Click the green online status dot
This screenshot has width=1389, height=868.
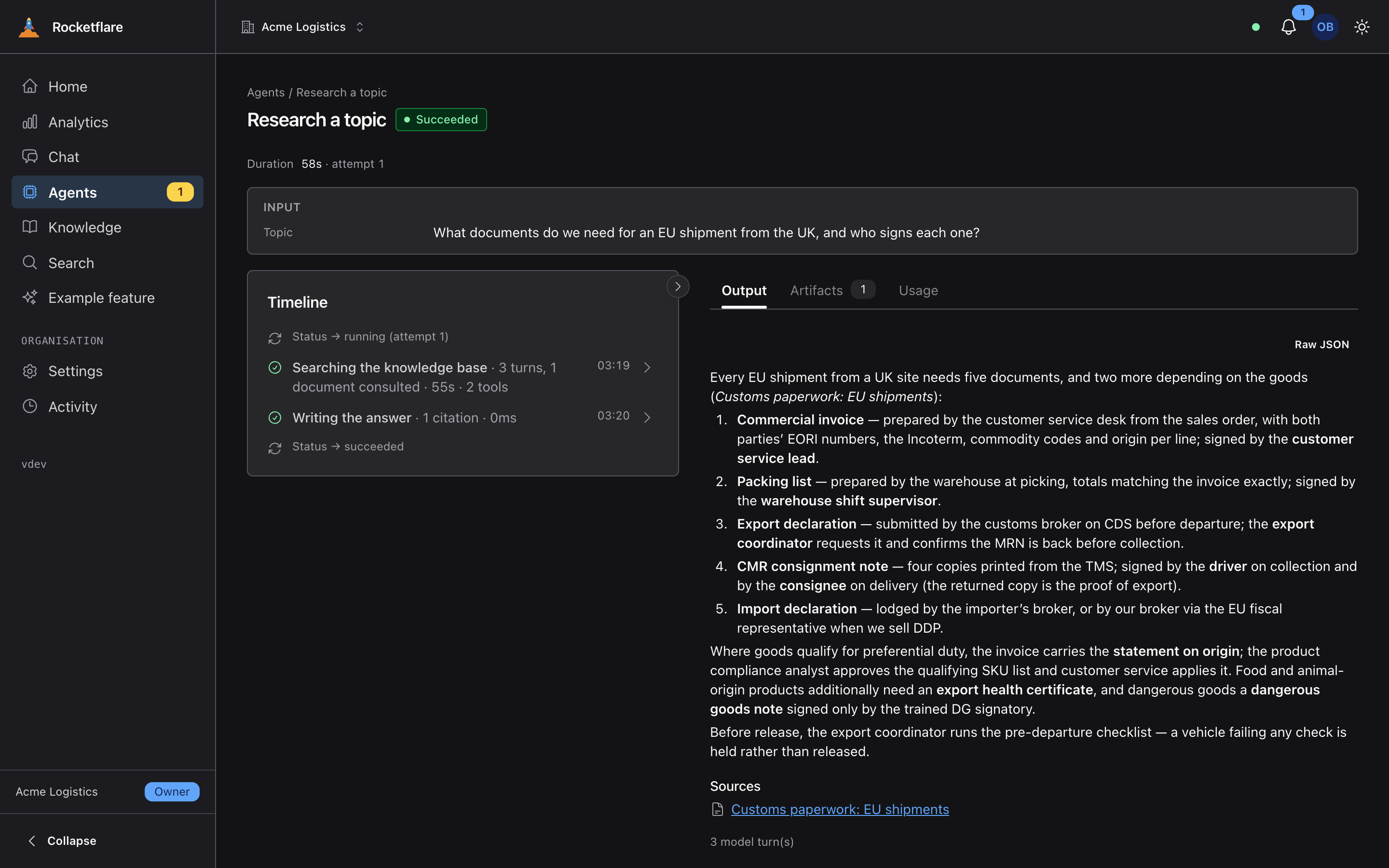point(1256,27)
